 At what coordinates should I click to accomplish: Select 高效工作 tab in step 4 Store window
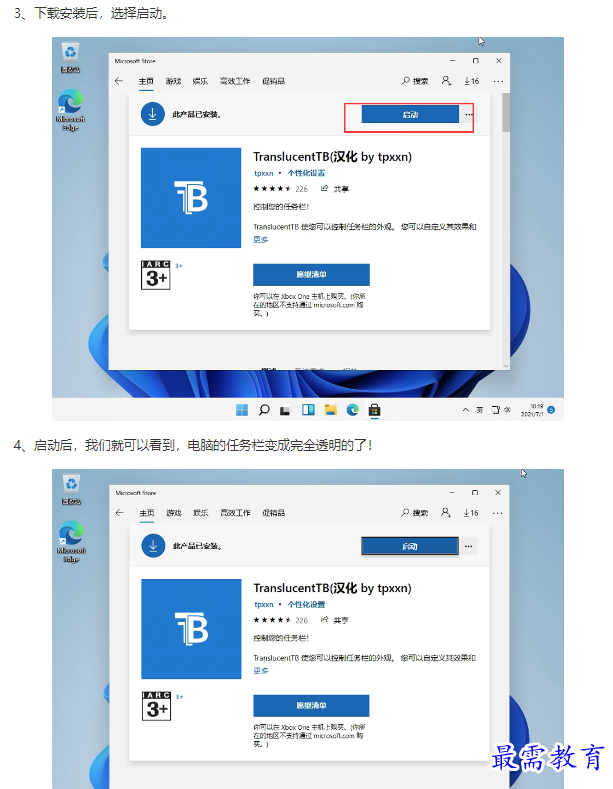click(235, 513)
